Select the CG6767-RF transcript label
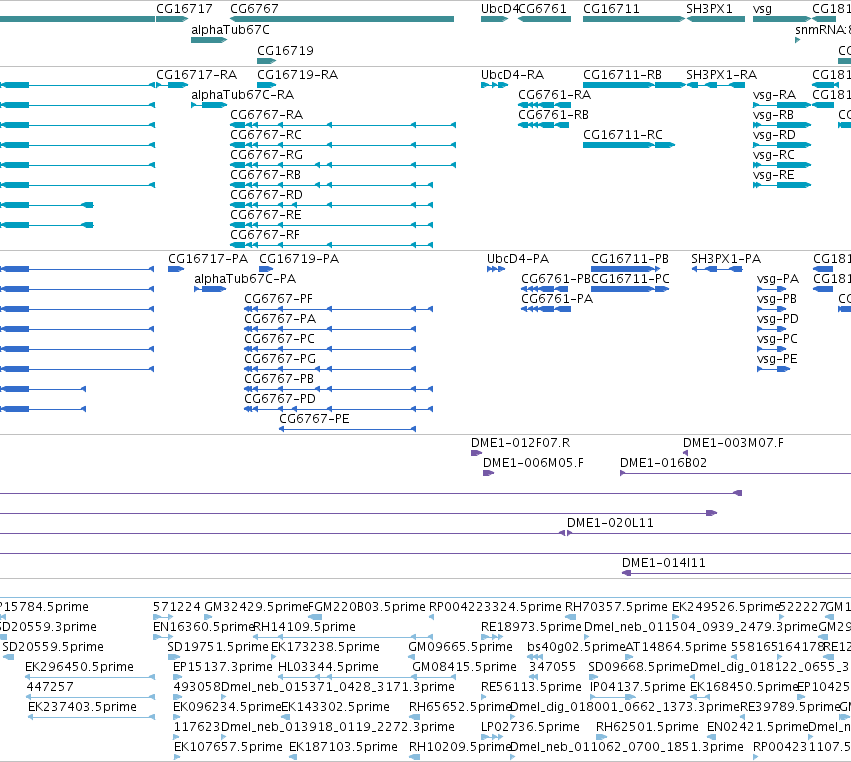This screenshot has height=762, width=851. click(265, 235)
